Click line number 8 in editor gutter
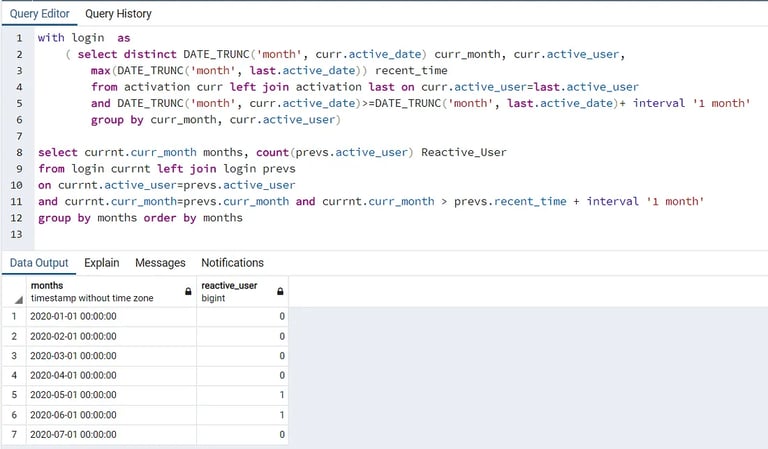The image size is (768, 449). pyautogui.click(x=19, y=152)
